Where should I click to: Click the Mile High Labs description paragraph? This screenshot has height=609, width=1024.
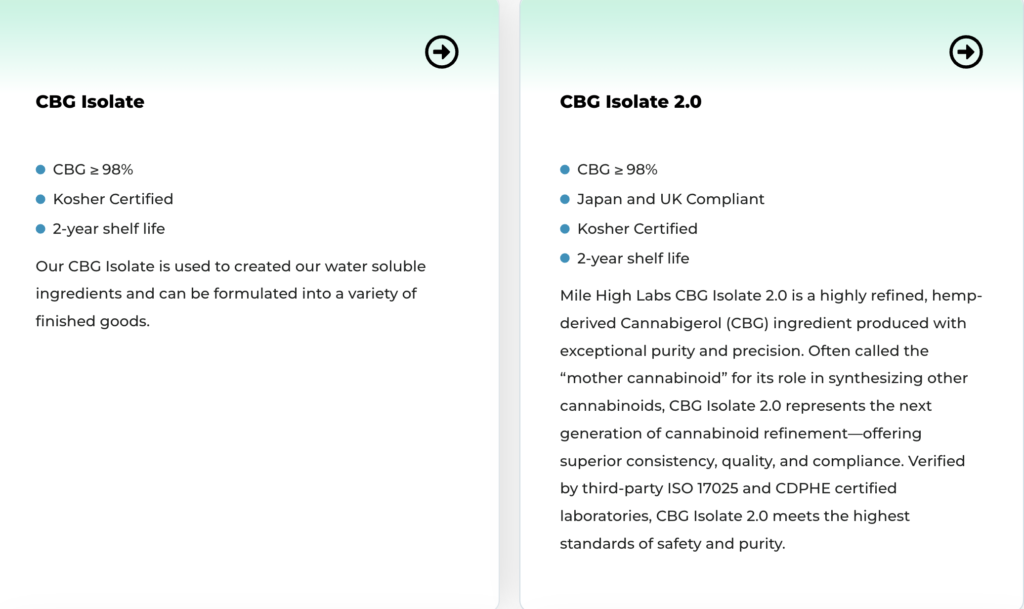click(x=770, y=420)
